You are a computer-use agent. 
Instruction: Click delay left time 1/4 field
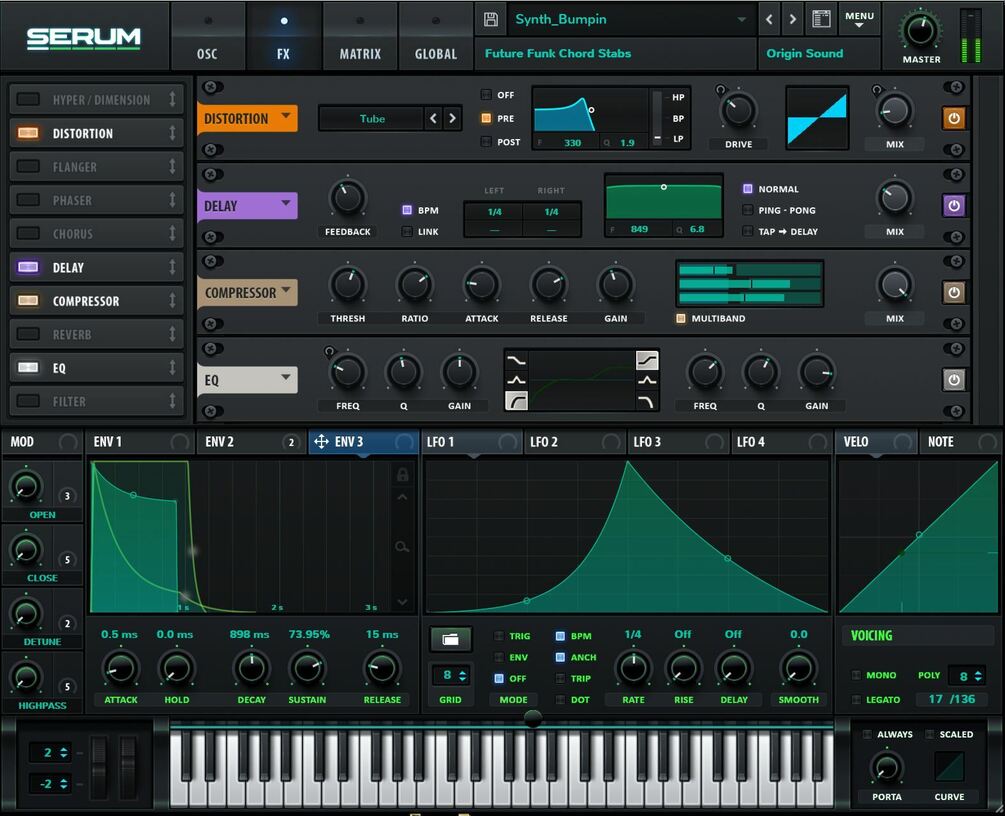494,212
